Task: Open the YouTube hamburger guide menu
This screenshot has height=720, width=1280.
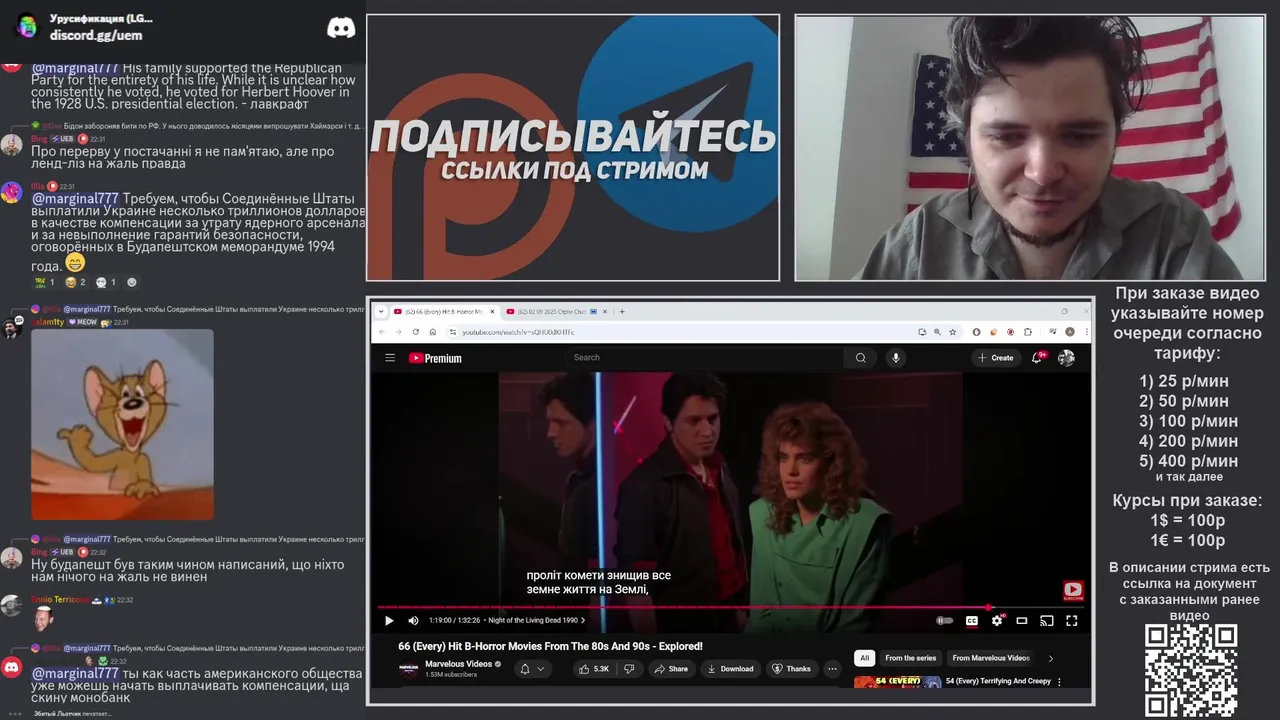Action: click(390, 358)
